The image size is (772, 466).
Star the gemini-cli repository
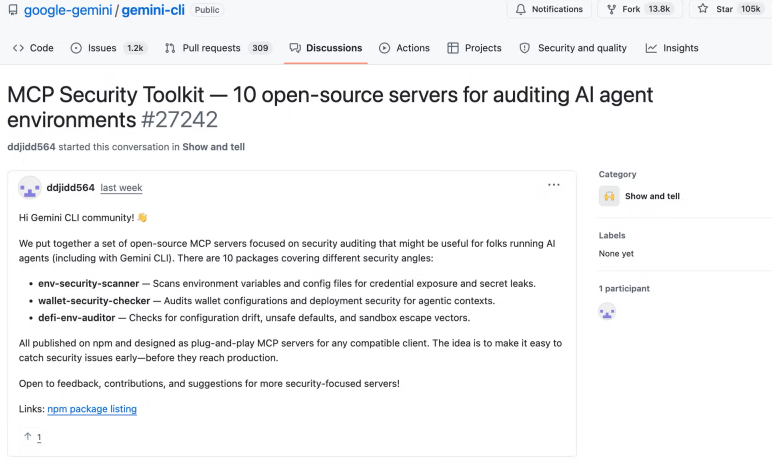click(731, 9)
